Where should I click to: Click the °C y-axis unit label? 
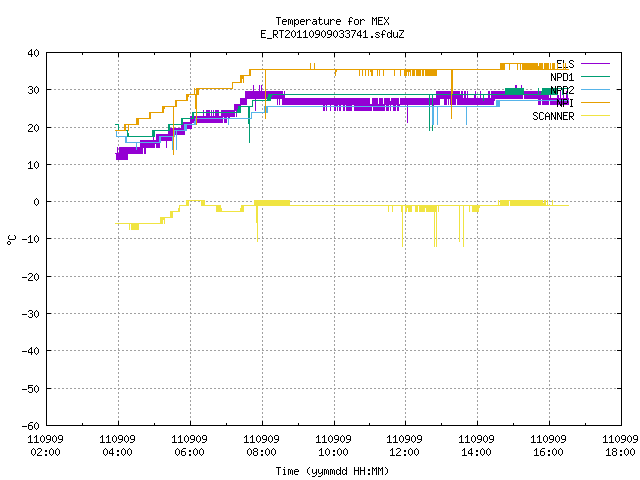(x=12, y=240)
